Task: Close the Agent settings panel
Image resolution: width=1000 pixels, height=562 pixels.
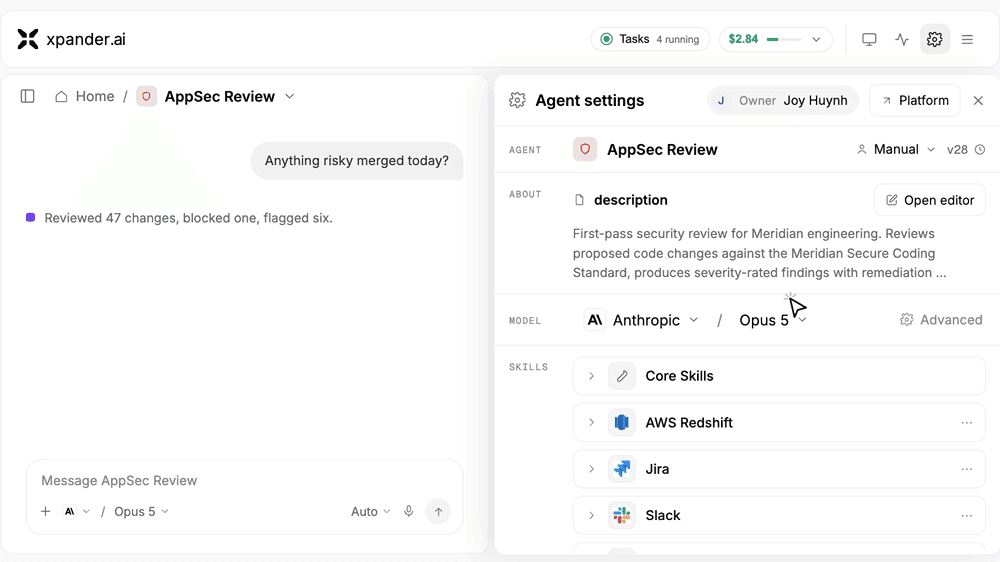Action: (978, 100)
